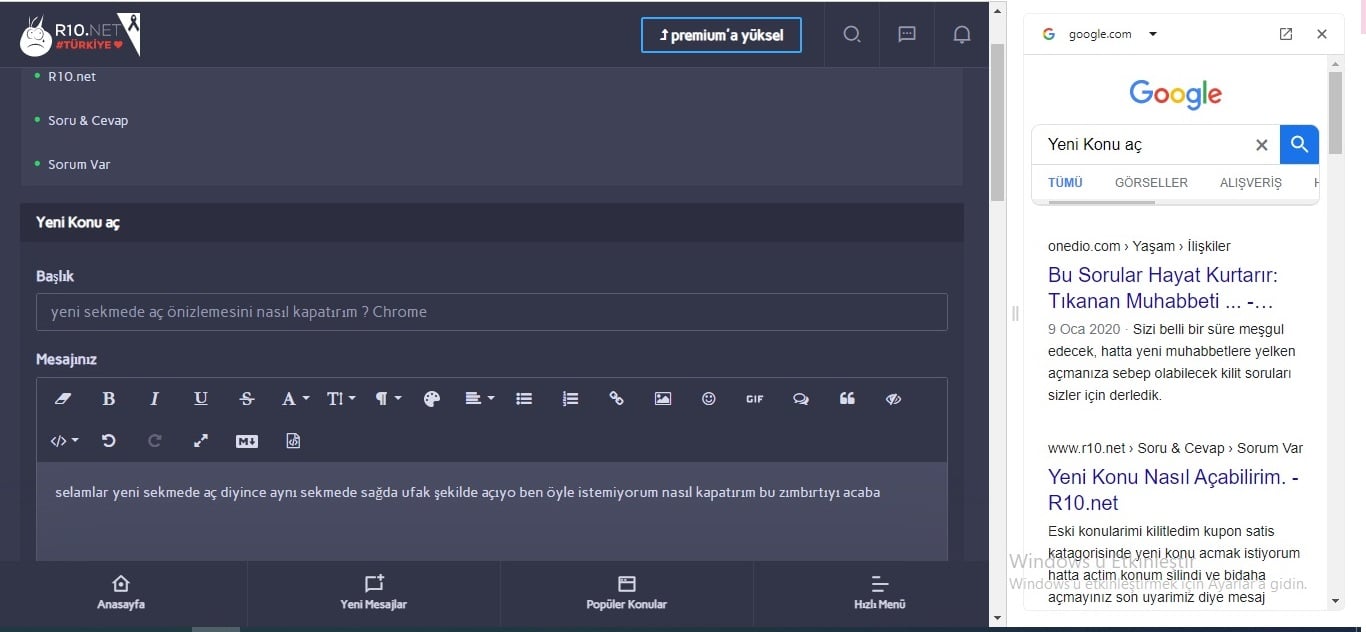
Task: Open the font family dropdown
Action: (295, 399)
